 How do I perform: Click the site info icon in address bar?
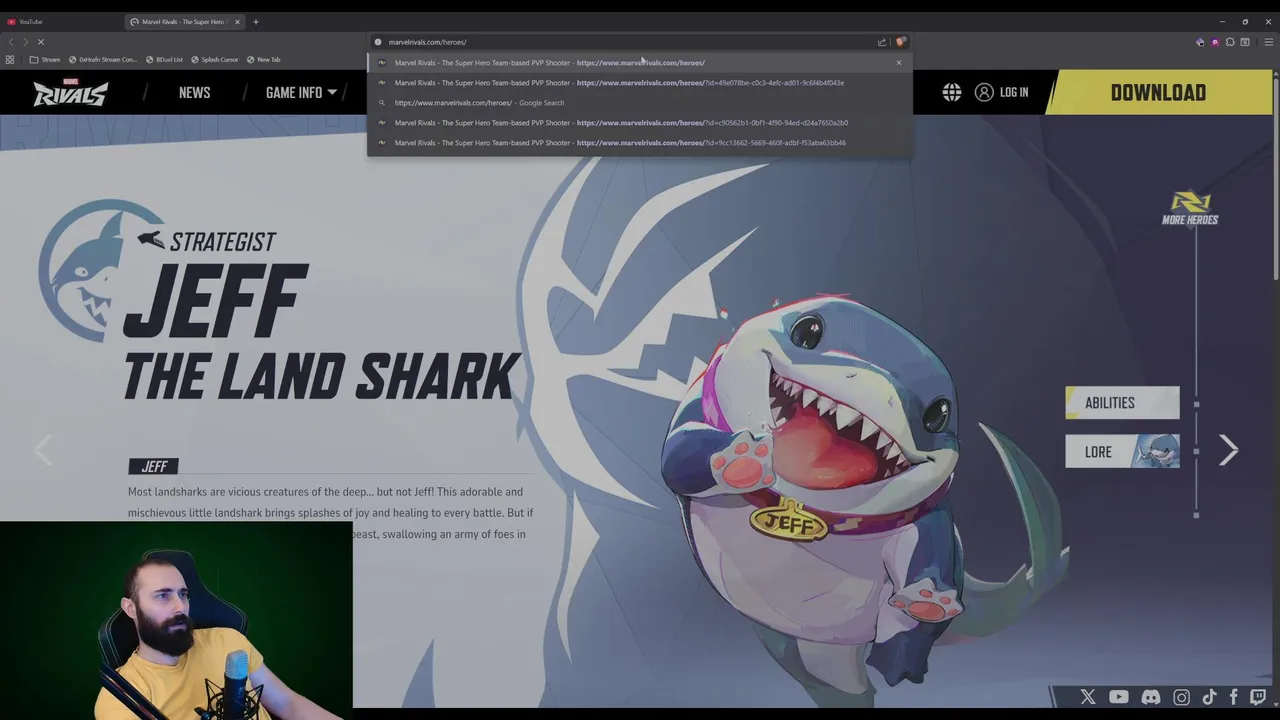point(378,42)
